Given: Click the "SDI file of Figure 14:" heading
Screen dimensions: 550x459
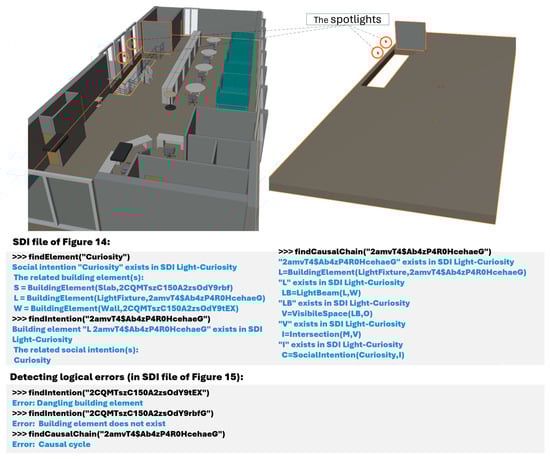Looking at the screenshot, I should coord(61,242).
